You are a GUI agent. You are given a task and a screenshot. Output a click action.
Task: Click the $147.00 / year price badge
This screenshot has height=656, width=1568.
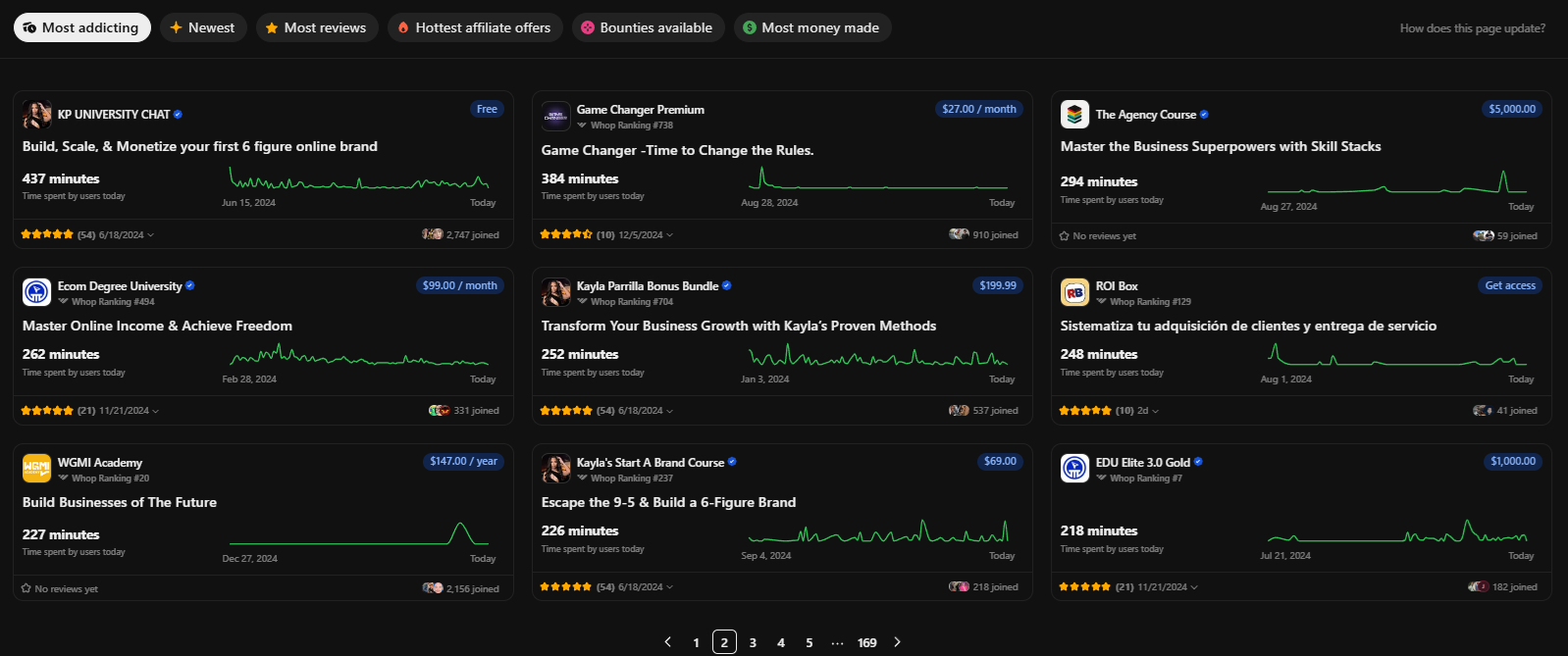(x=463, y=461)
